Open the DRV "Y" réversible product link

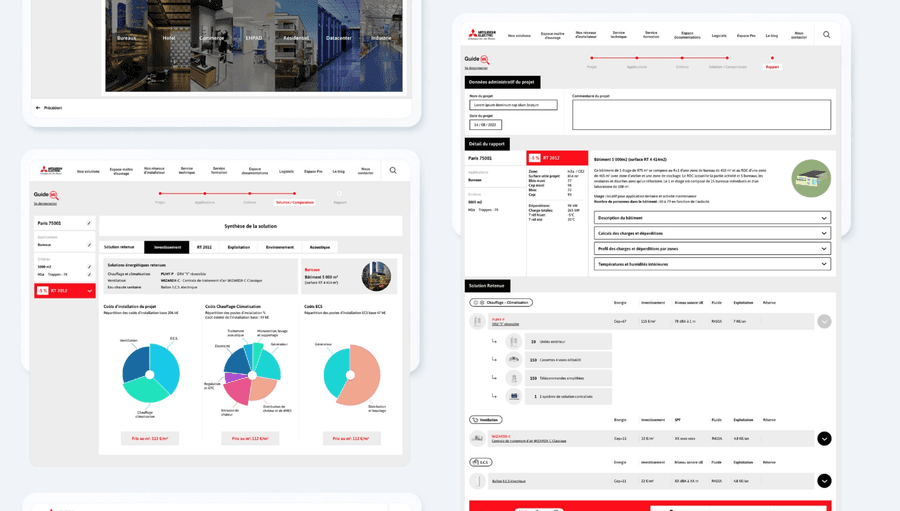pyautogui.click(x=506, y=324)
